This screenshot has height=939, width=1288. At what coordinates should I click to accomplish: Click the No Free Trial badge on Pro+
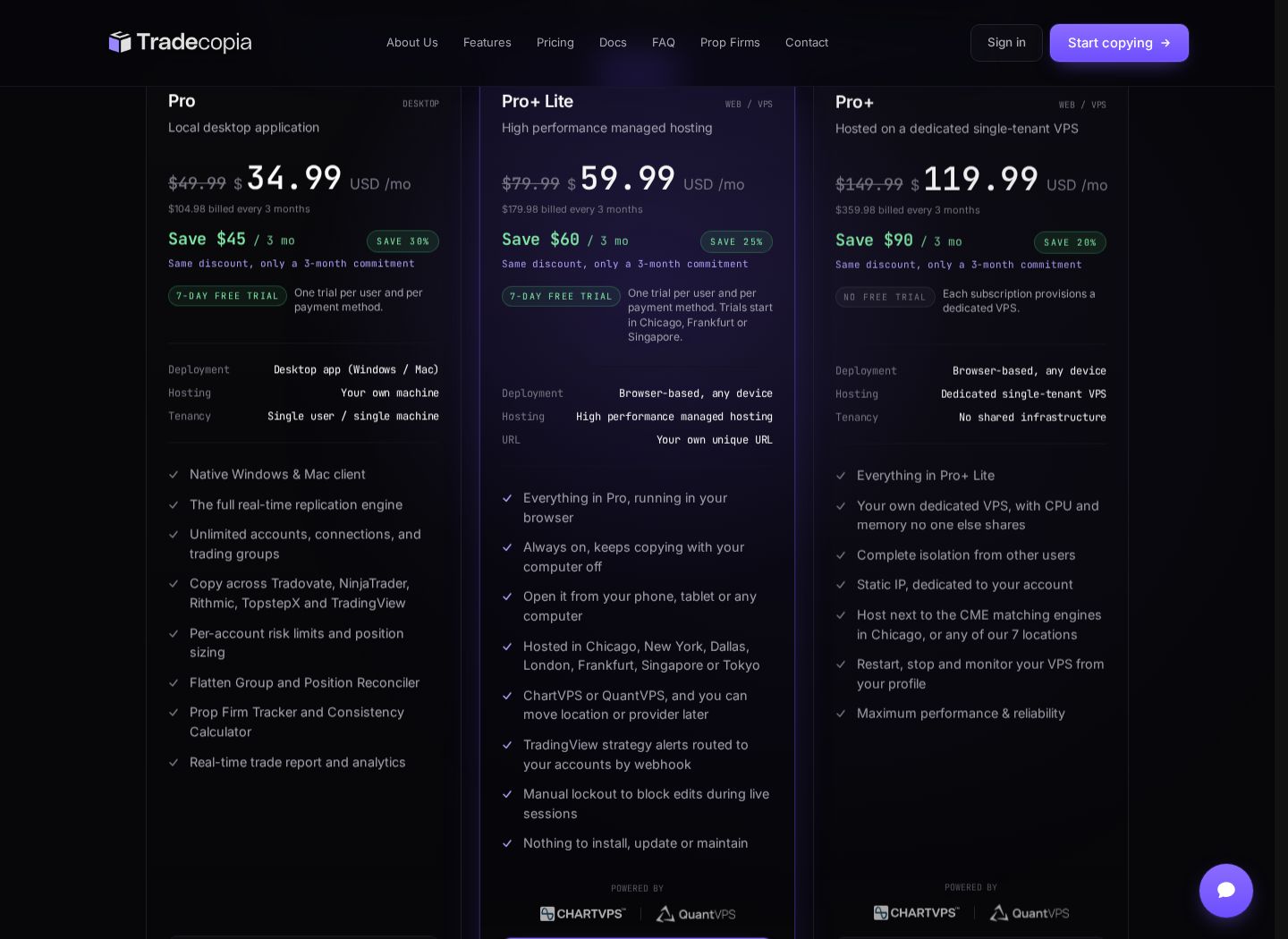pos(885,297)
